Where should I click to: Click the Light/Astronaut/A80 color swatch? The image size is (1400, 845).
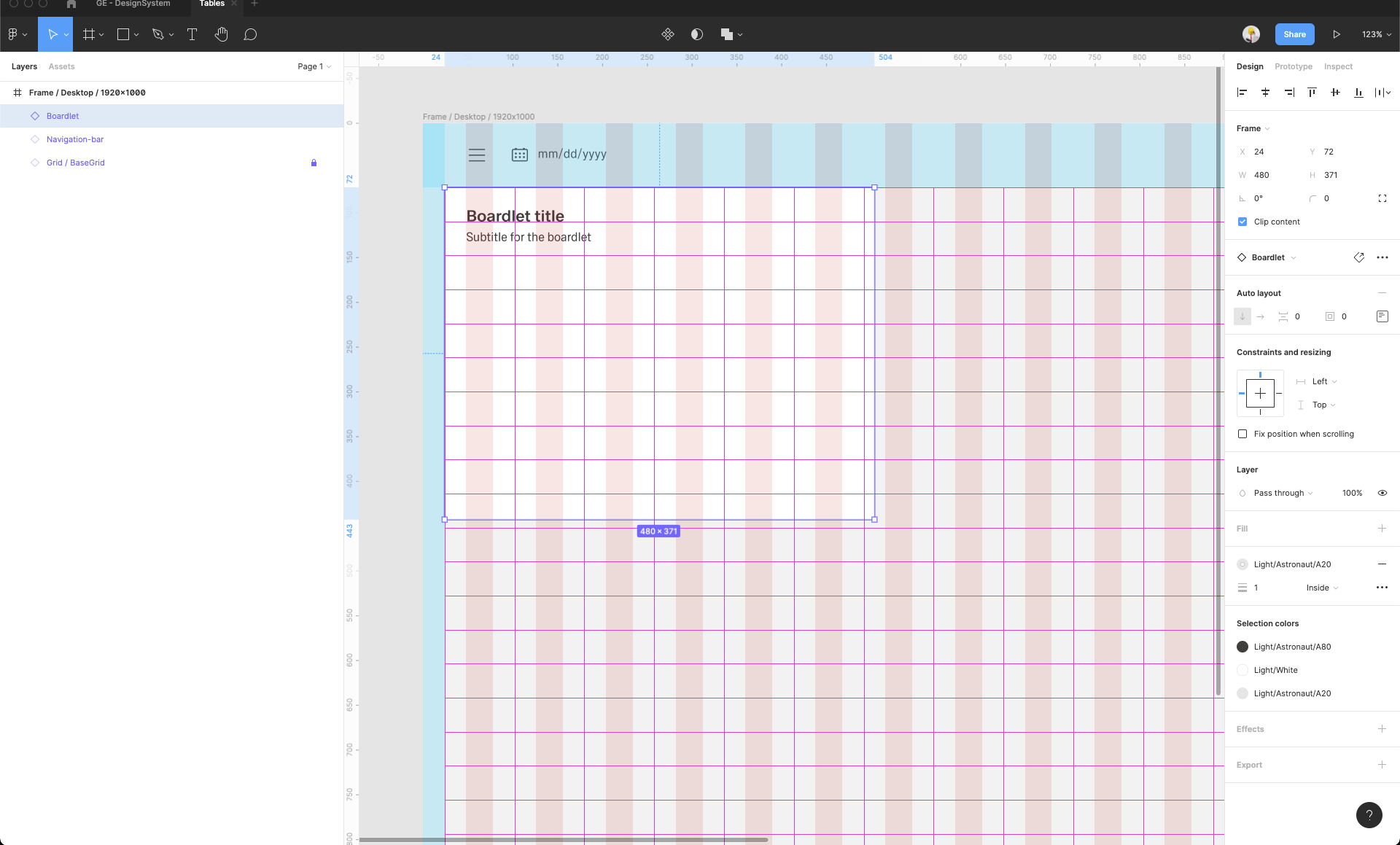pyautogui.click(x=1242, y=647)
